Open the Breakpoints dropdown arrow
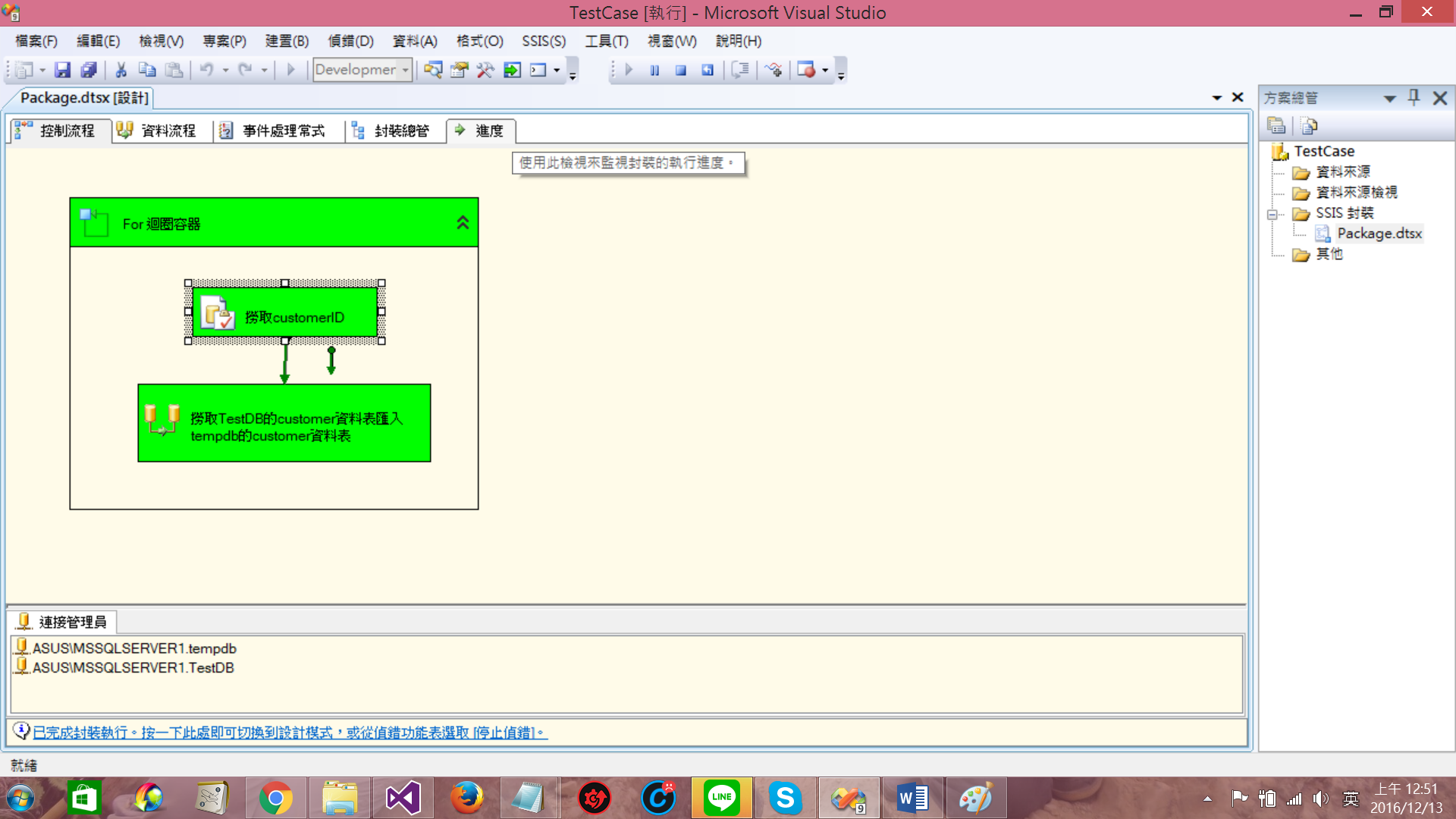1456x819 pixels. point(825,70)
